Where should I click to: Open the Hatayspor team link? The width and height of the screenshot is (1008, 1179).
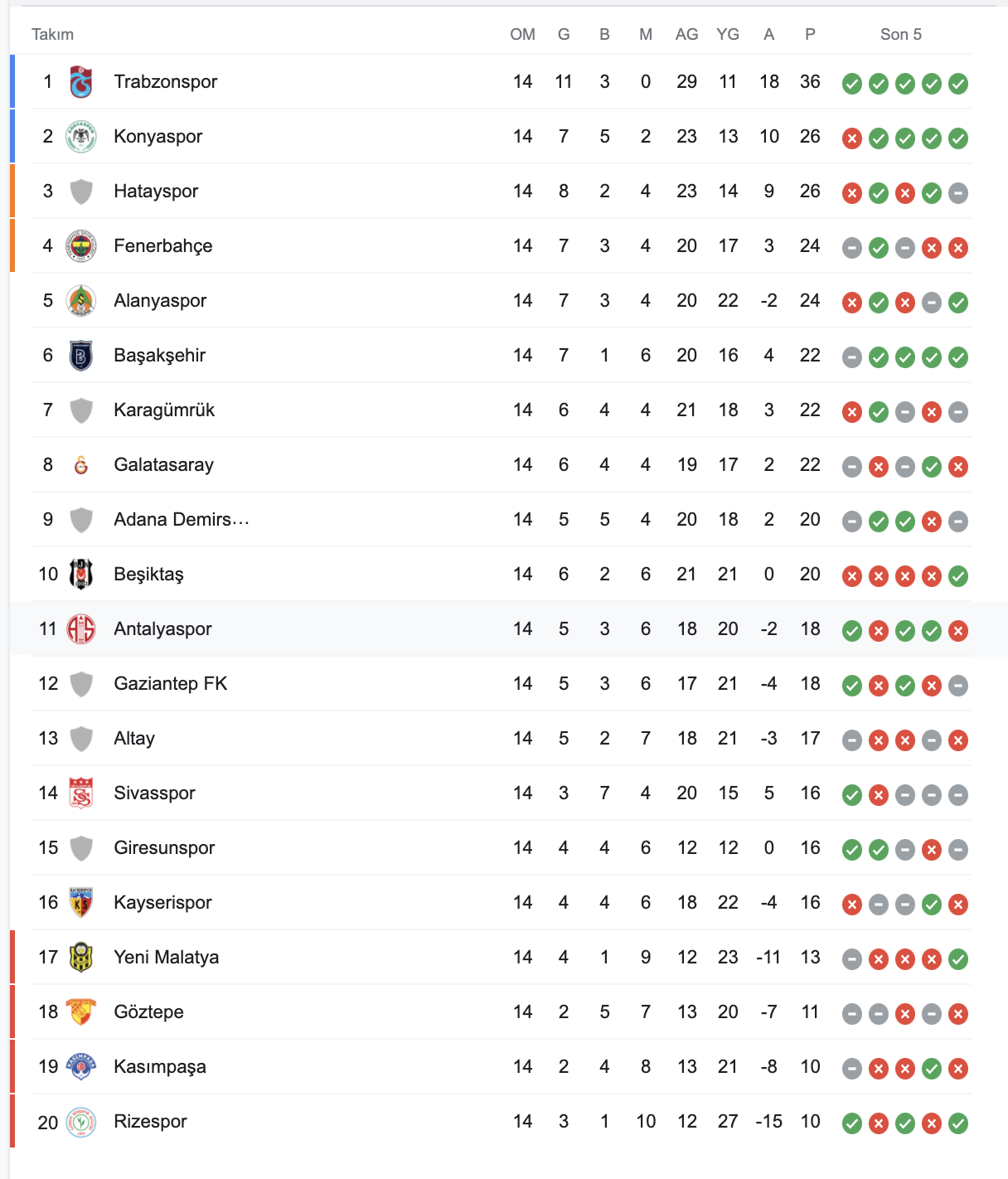[x=156, y=192]
